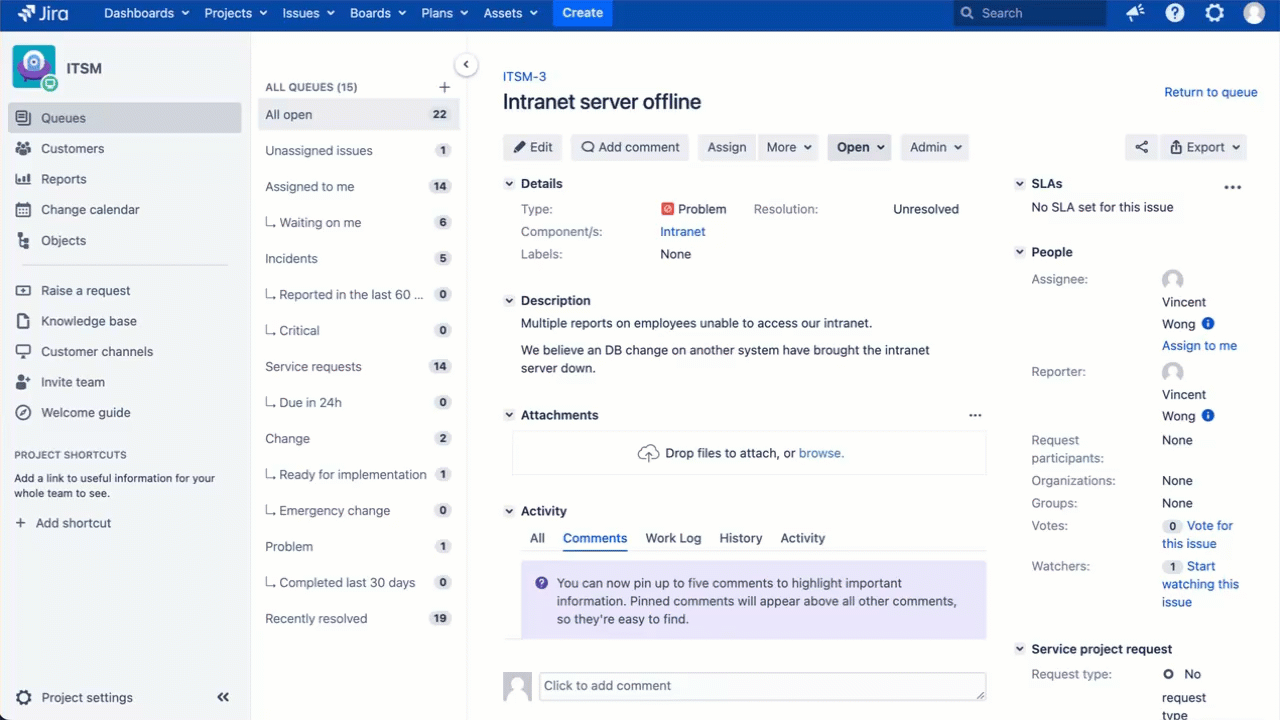Click the Intranet component link
Screen dimensions: 1280x720
pyautogui.click(x=683, y=232)
